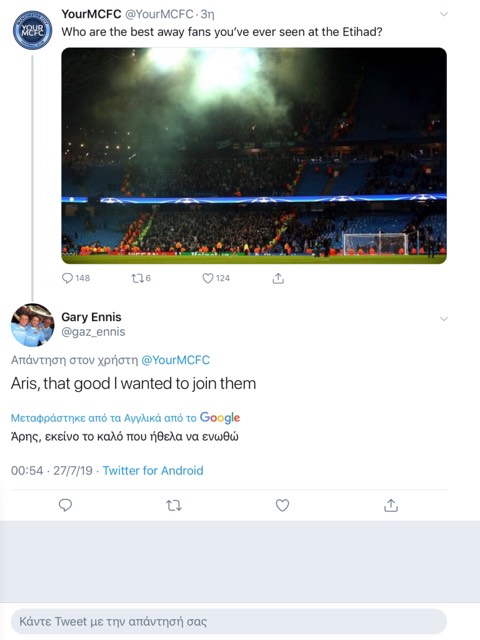Select the YourMCFC display name
The width and height of the screenshot is (480, 640).
tap(91, 14)
